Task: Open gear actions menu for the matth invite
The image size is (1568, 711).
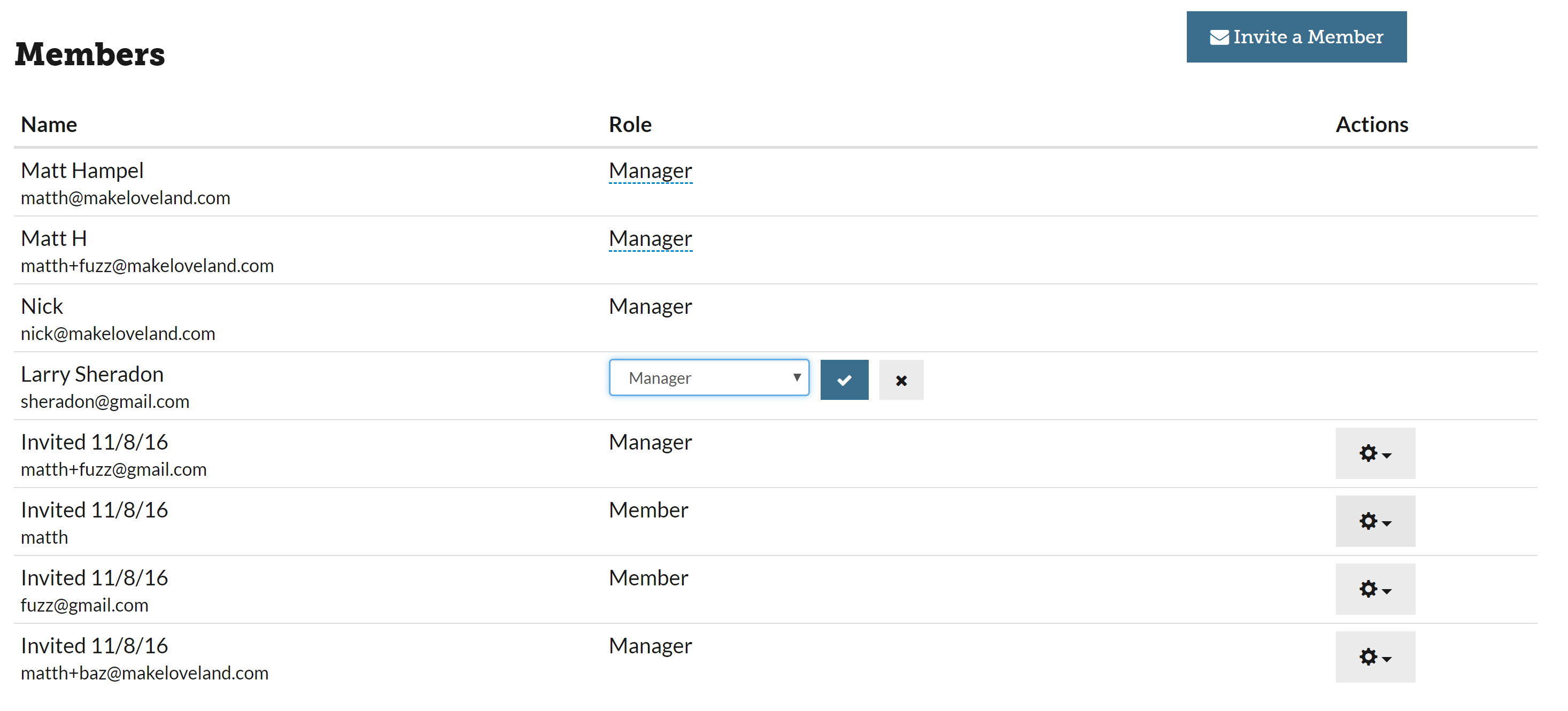Action: (x=1375, y=521)
